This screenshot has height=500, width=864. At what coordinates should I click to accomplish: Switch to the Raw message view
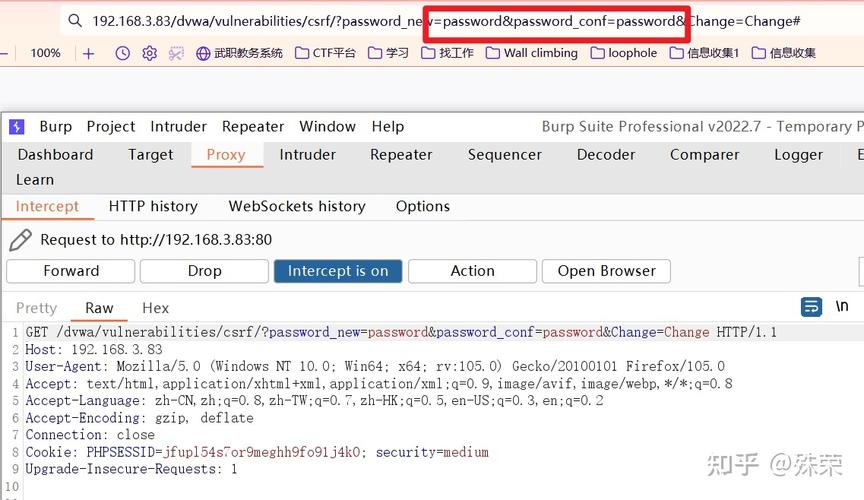99,308
